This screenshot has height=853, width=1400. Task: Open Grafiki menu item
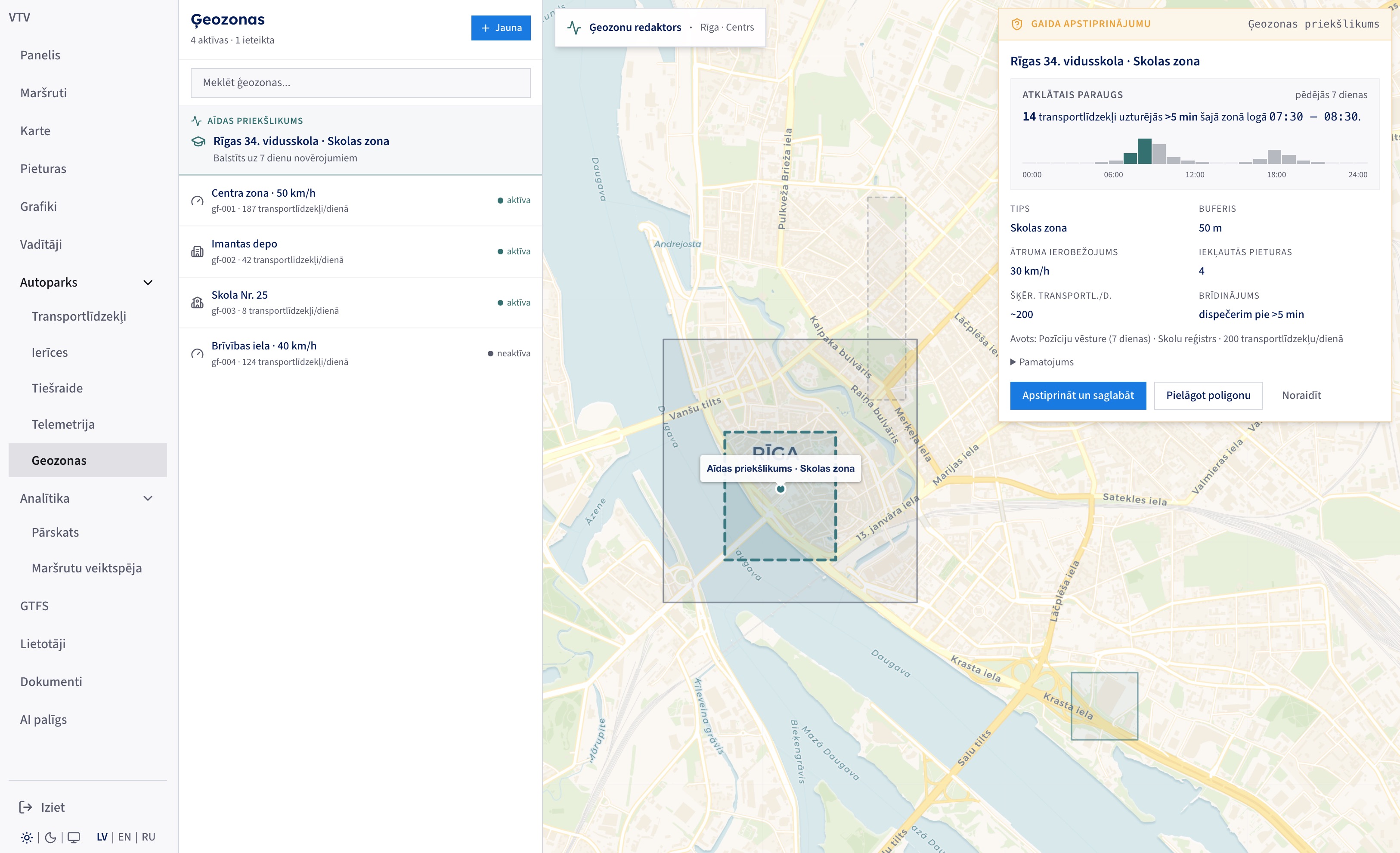tap(87, 206)
